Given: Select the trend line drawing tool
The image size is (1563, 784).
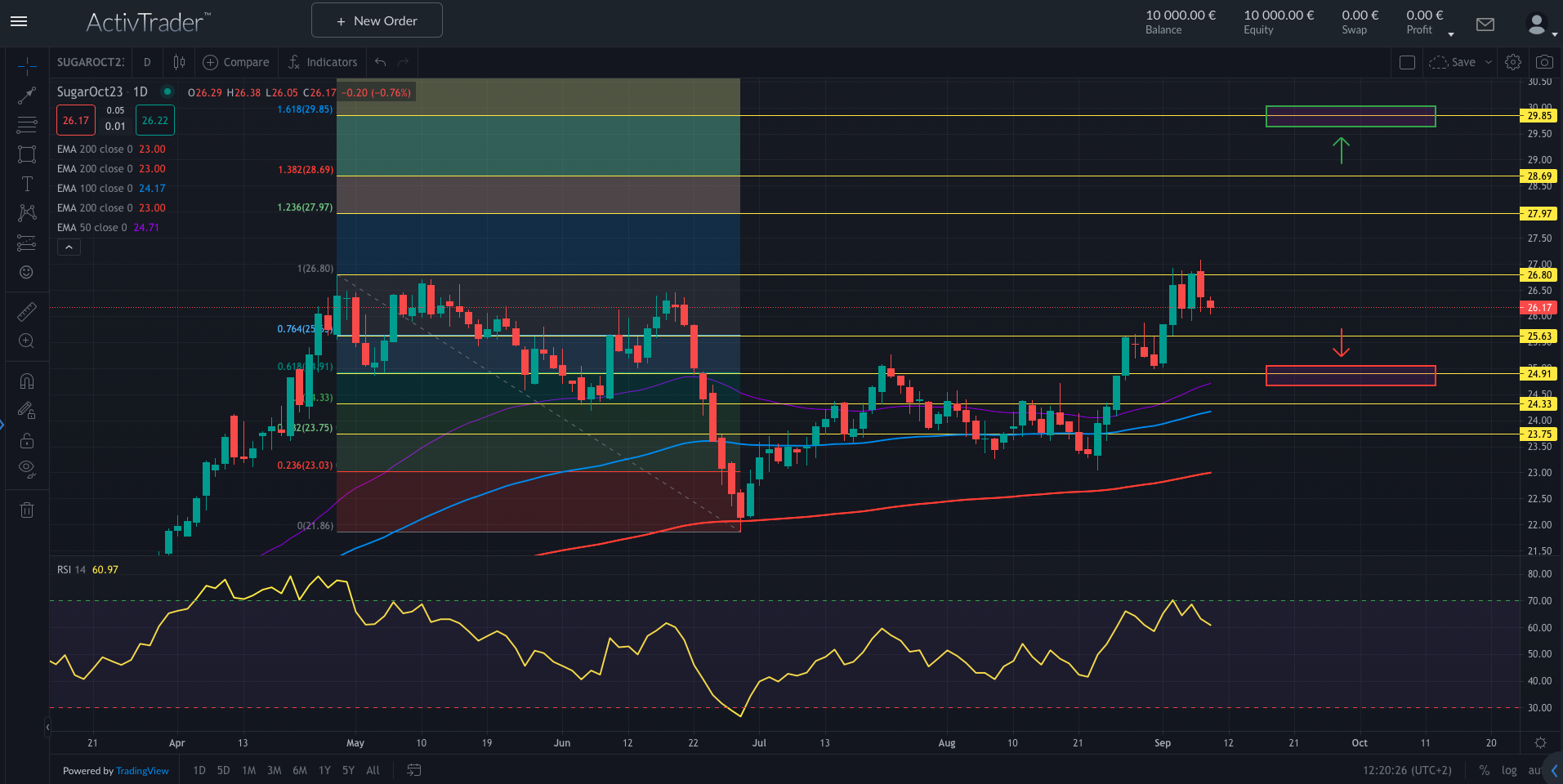Looking at the screenshot, I should pos(27,96).
